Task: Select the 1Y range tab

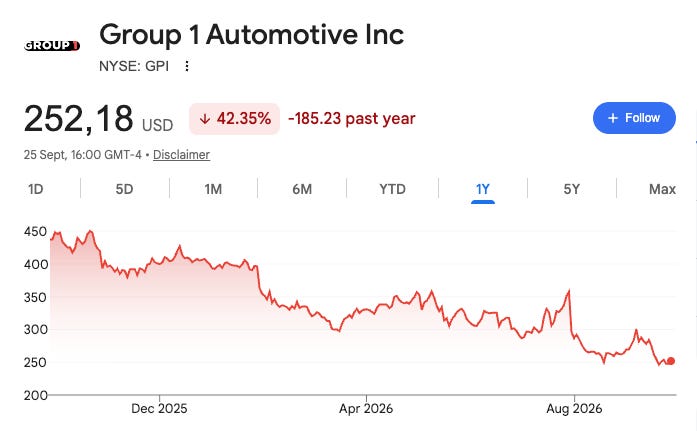Action: coord(483,189)
